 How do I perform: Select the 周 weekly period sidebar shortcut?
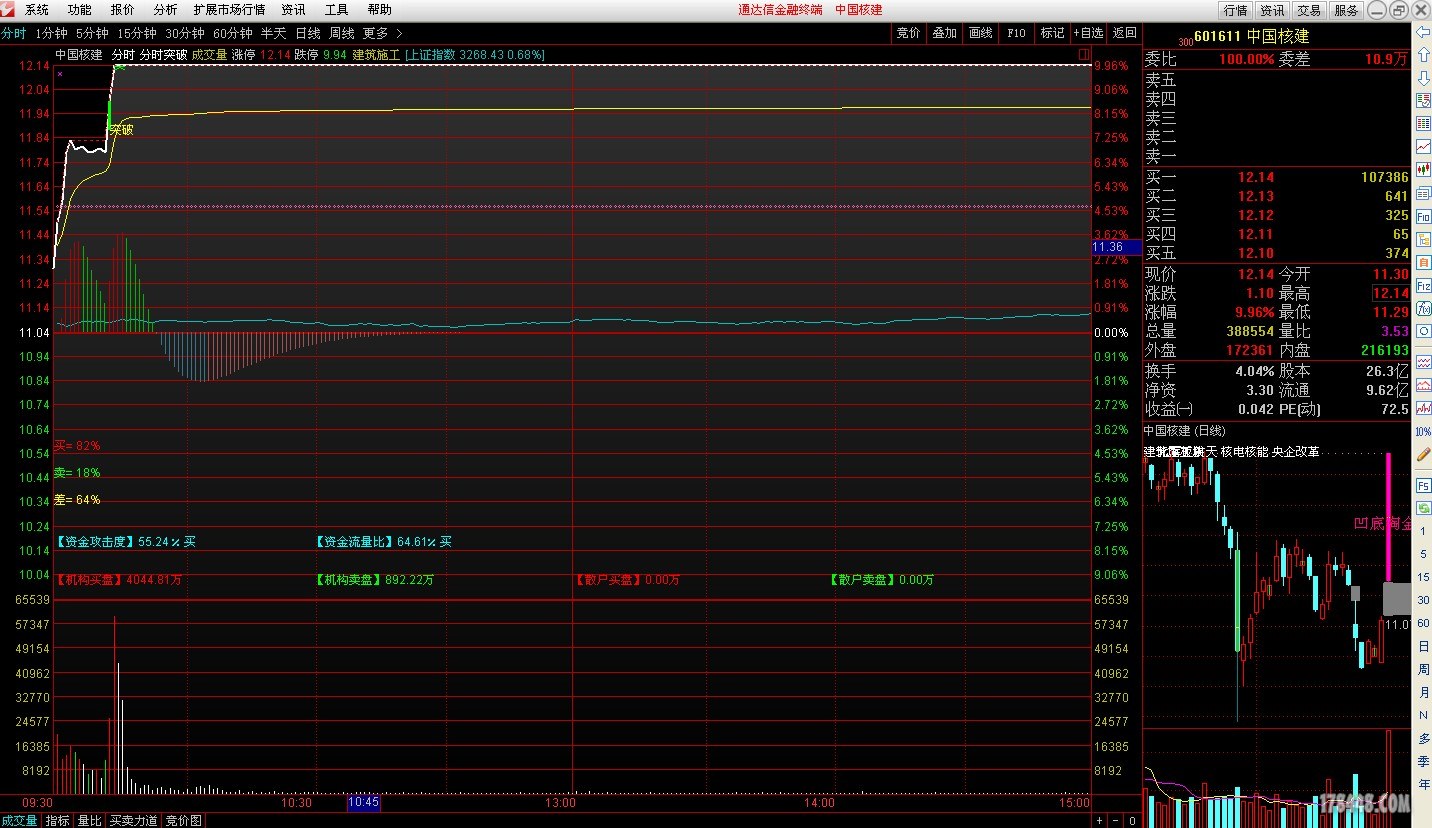pyautogui.click(x=1424, y=669)
